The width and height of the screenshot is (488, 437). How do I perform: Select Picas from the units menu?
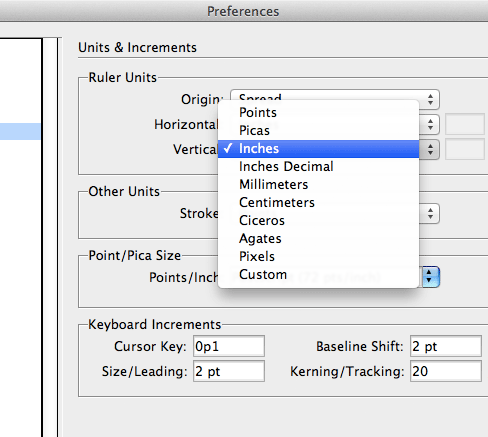point(318,131)
